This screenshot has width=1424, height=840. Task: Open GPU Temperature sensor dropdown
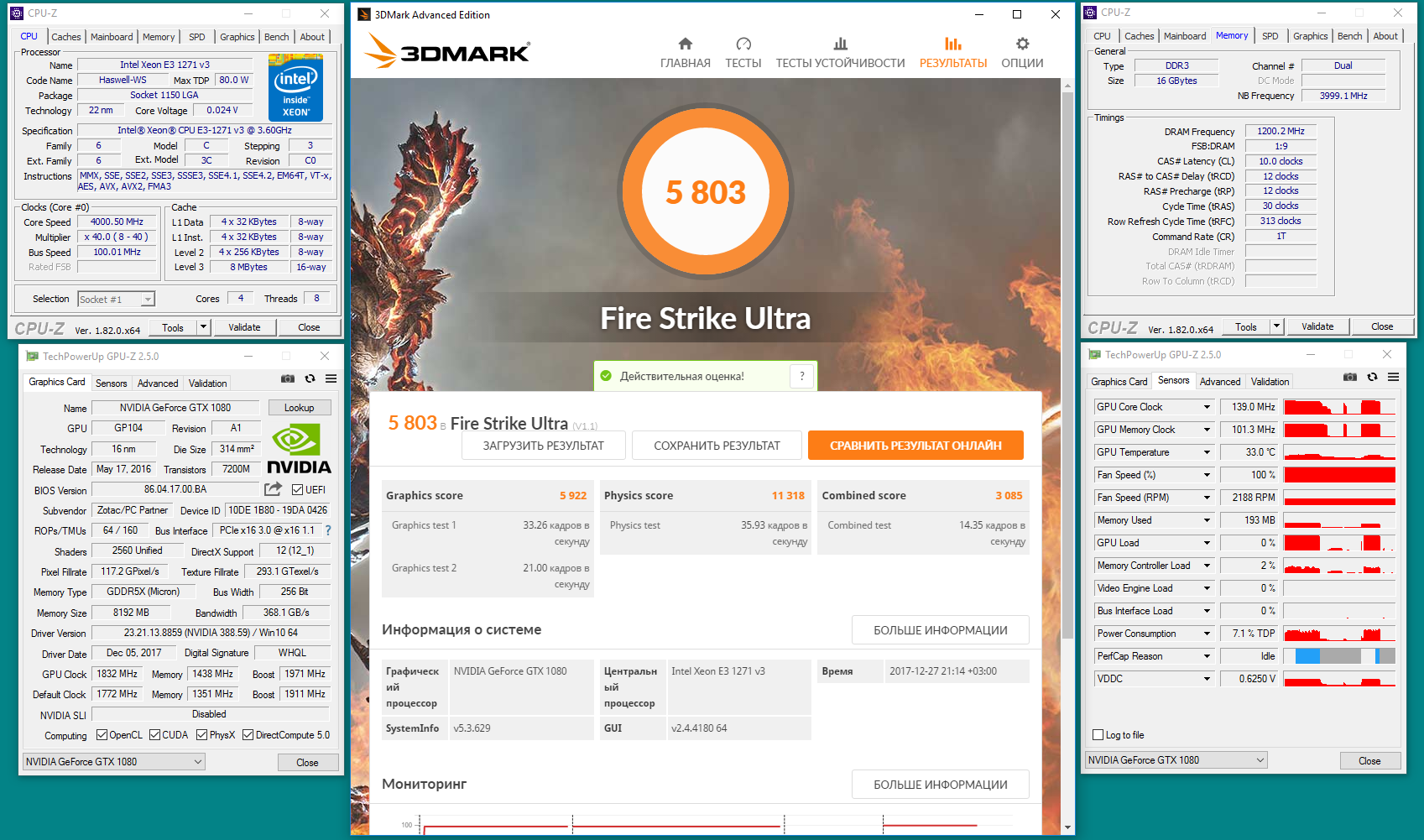(x=1207, y=452)
